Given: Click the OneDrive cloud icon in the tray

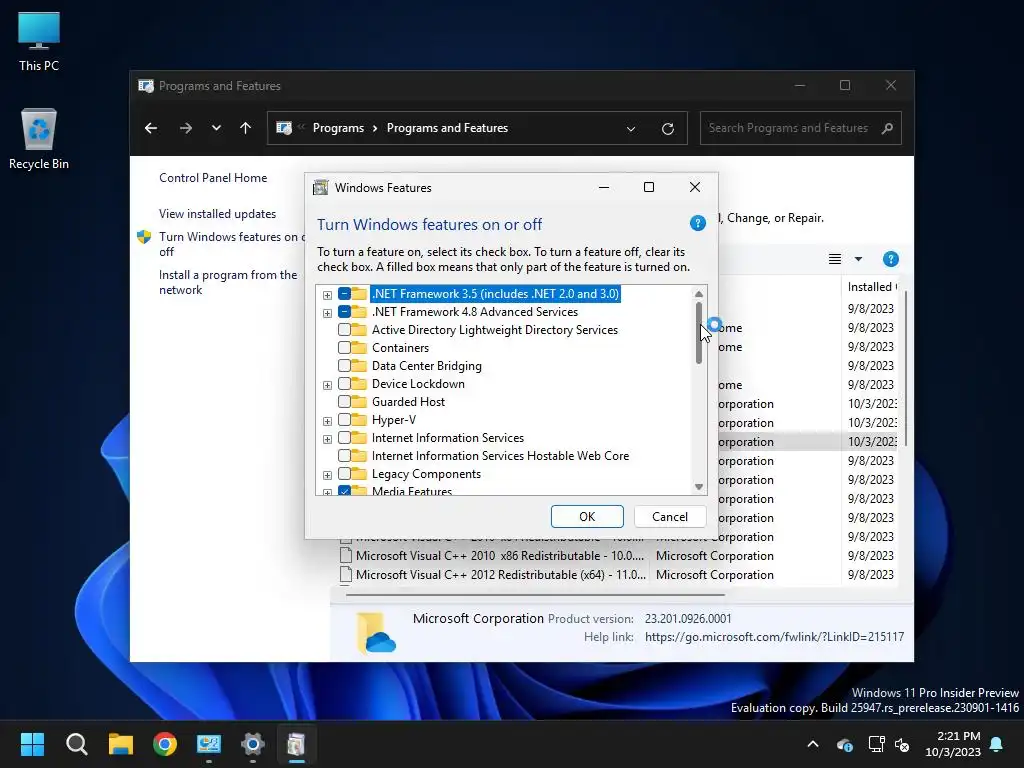Looking at the screenshot, I should [x=844, y=744].
